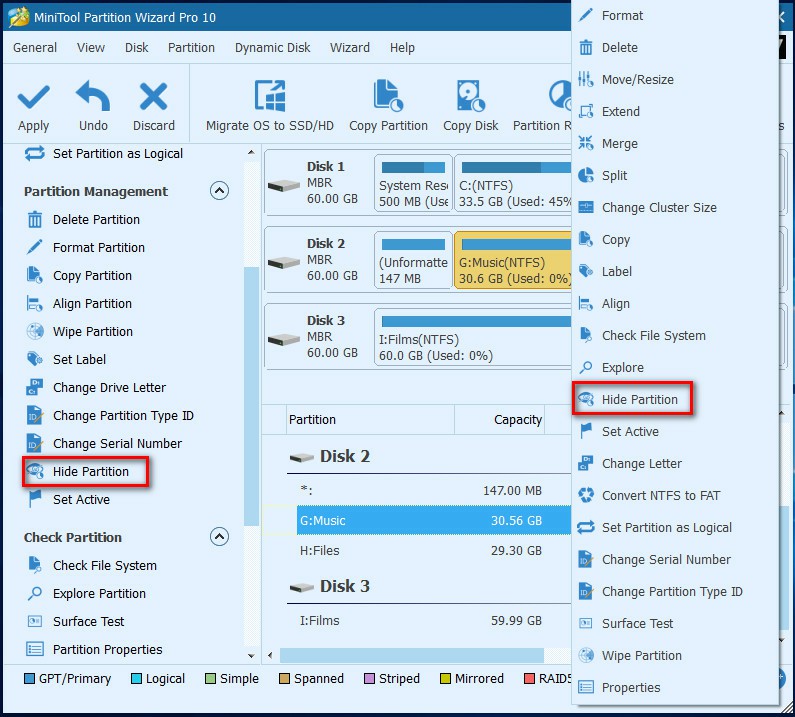This screenshot has height=717, width=795.
Task: Collapse the Partition Management section
Action: click(219, 191)
